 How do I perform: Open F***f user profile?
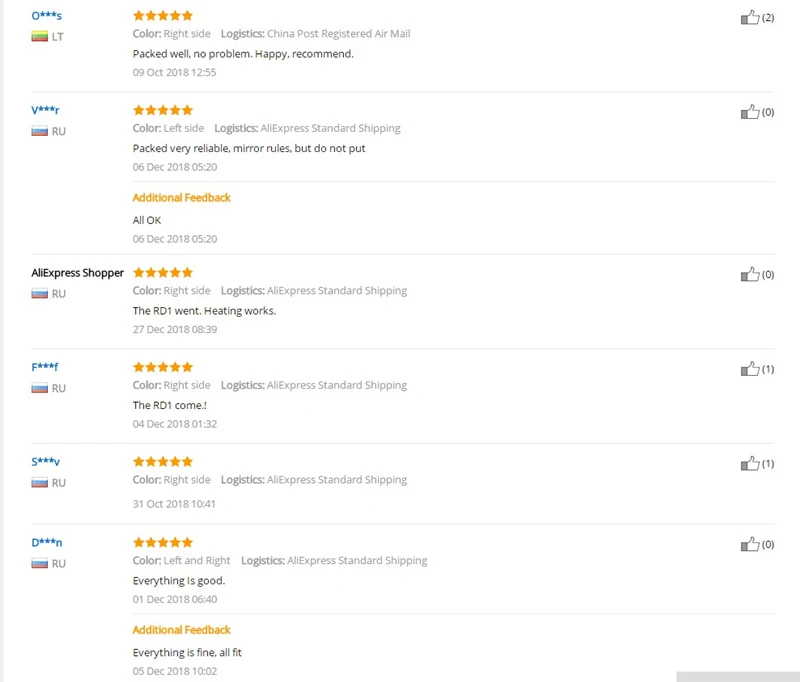click(x=44, y=367)
